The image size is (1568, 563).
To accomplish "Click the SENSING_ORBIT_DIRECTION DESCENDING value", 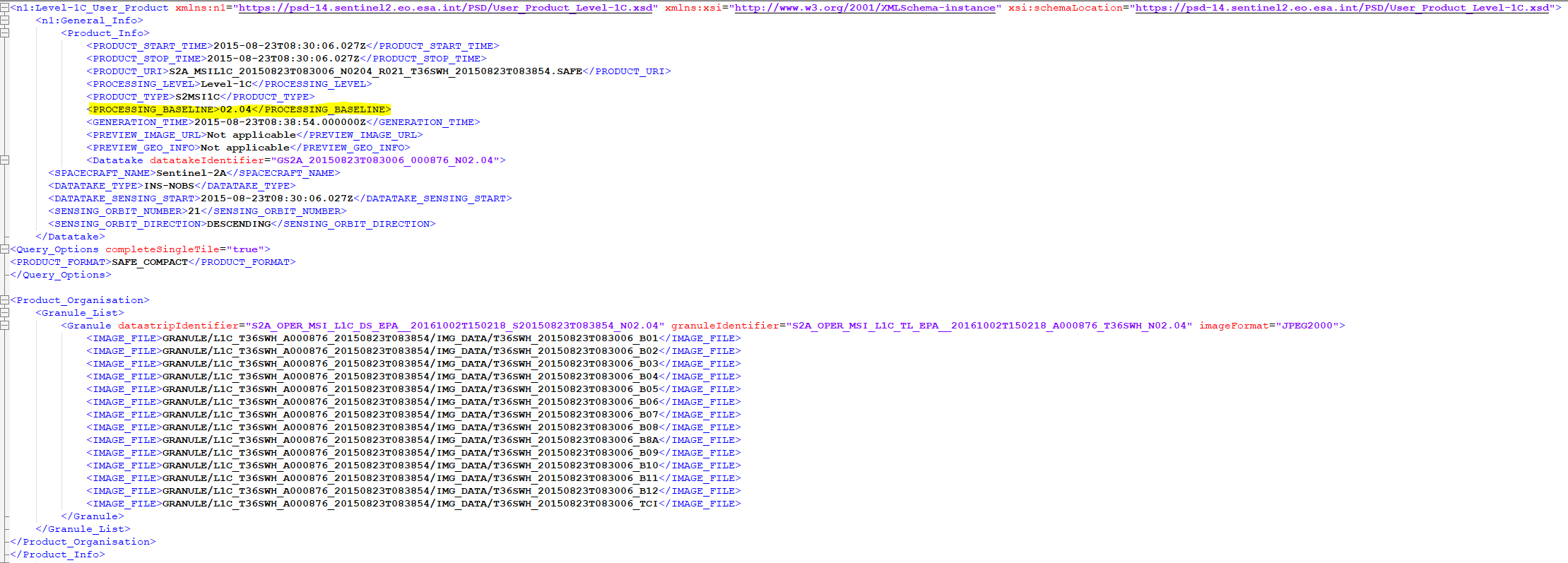I will coord(239,224).
